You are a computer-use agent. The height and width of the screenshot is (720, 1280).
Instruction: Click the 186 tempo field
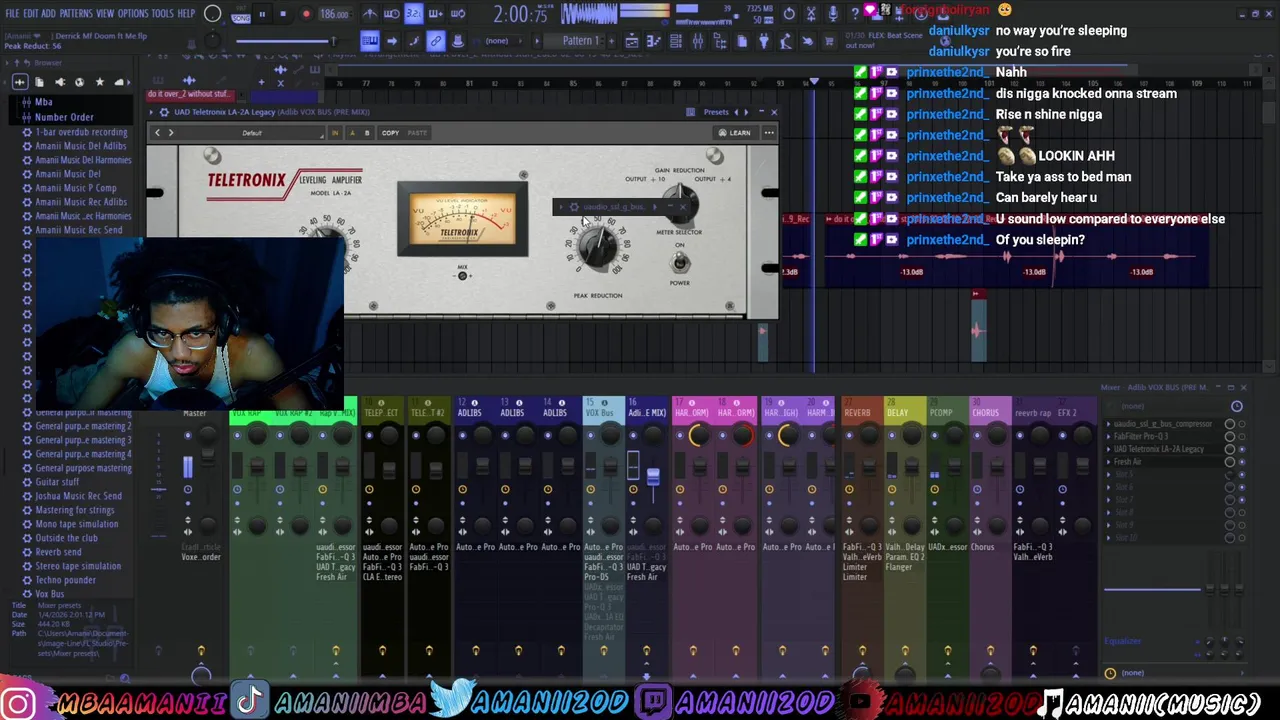[x=335, y=15]
